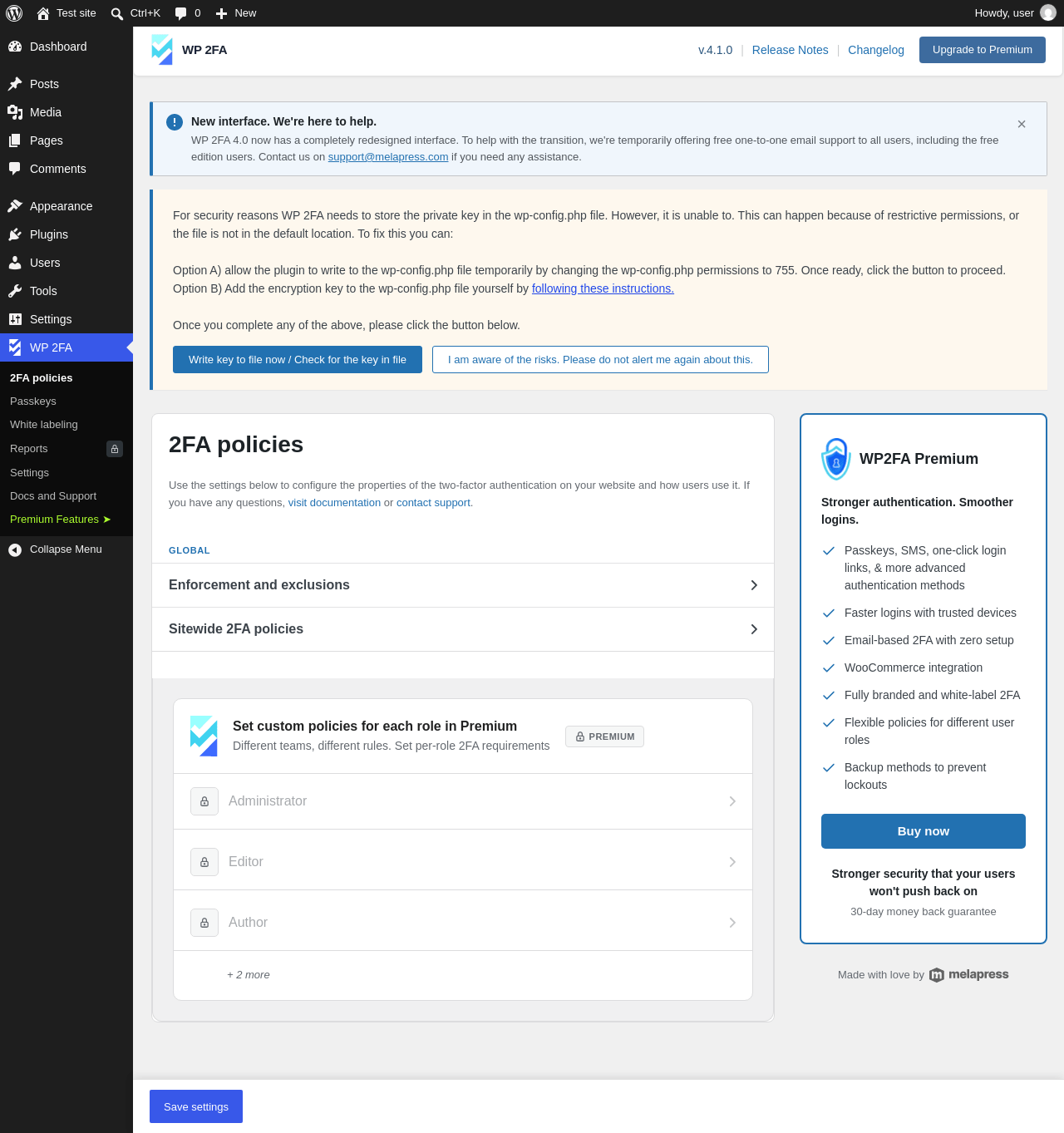Click the melapress logo in footer

pos(968,975)
